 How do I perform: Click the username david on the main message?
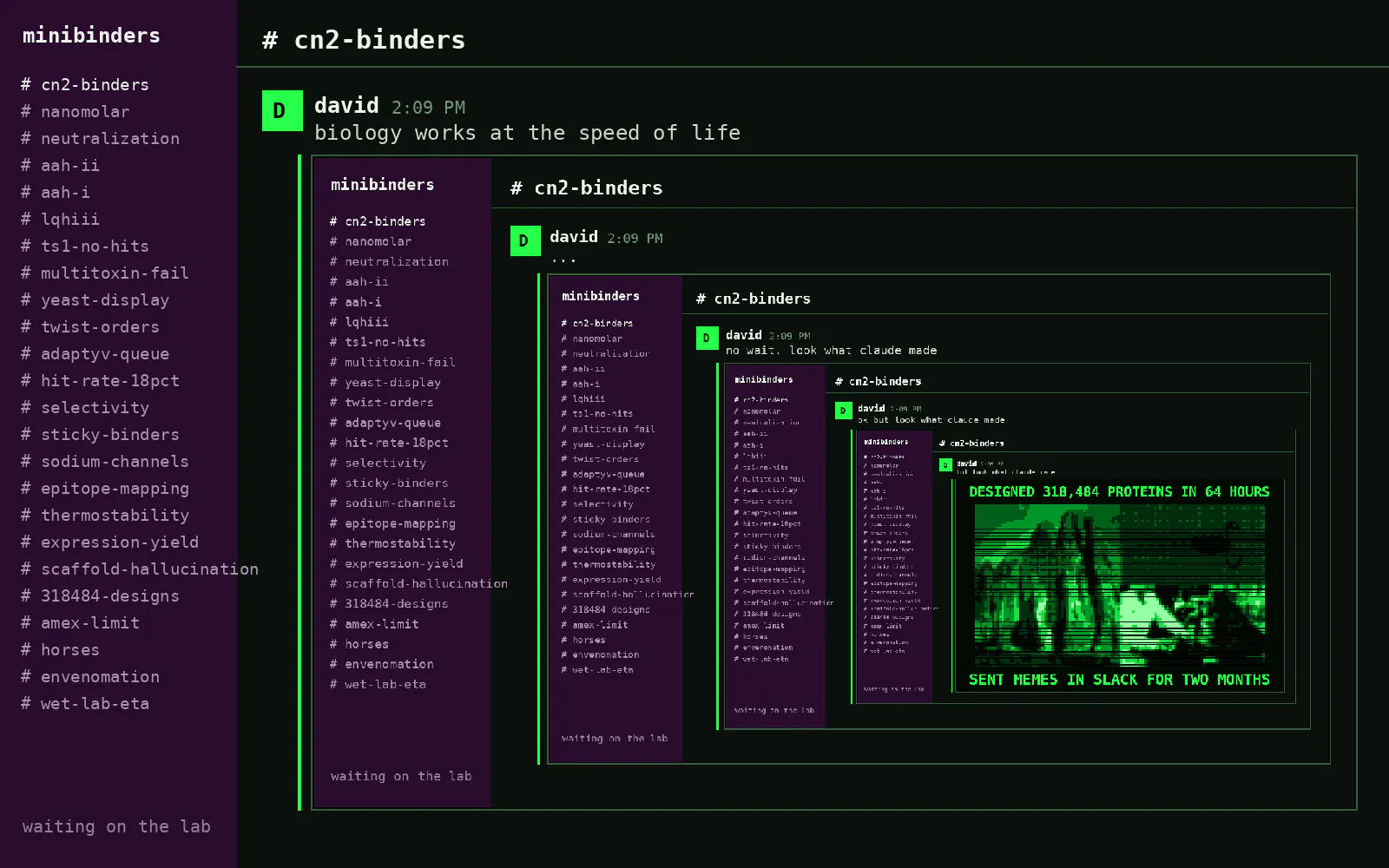click(346, 106)
